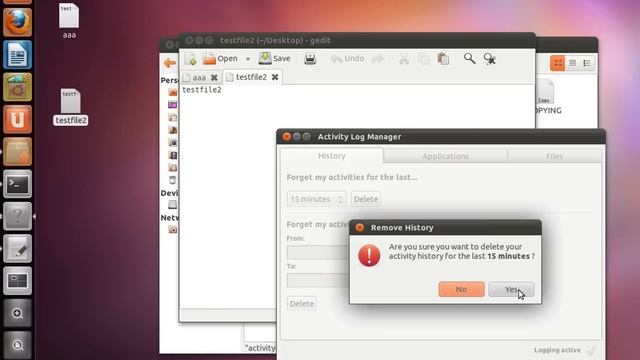Save the document in gedit
640x360 pixels.
coord(275,59)
